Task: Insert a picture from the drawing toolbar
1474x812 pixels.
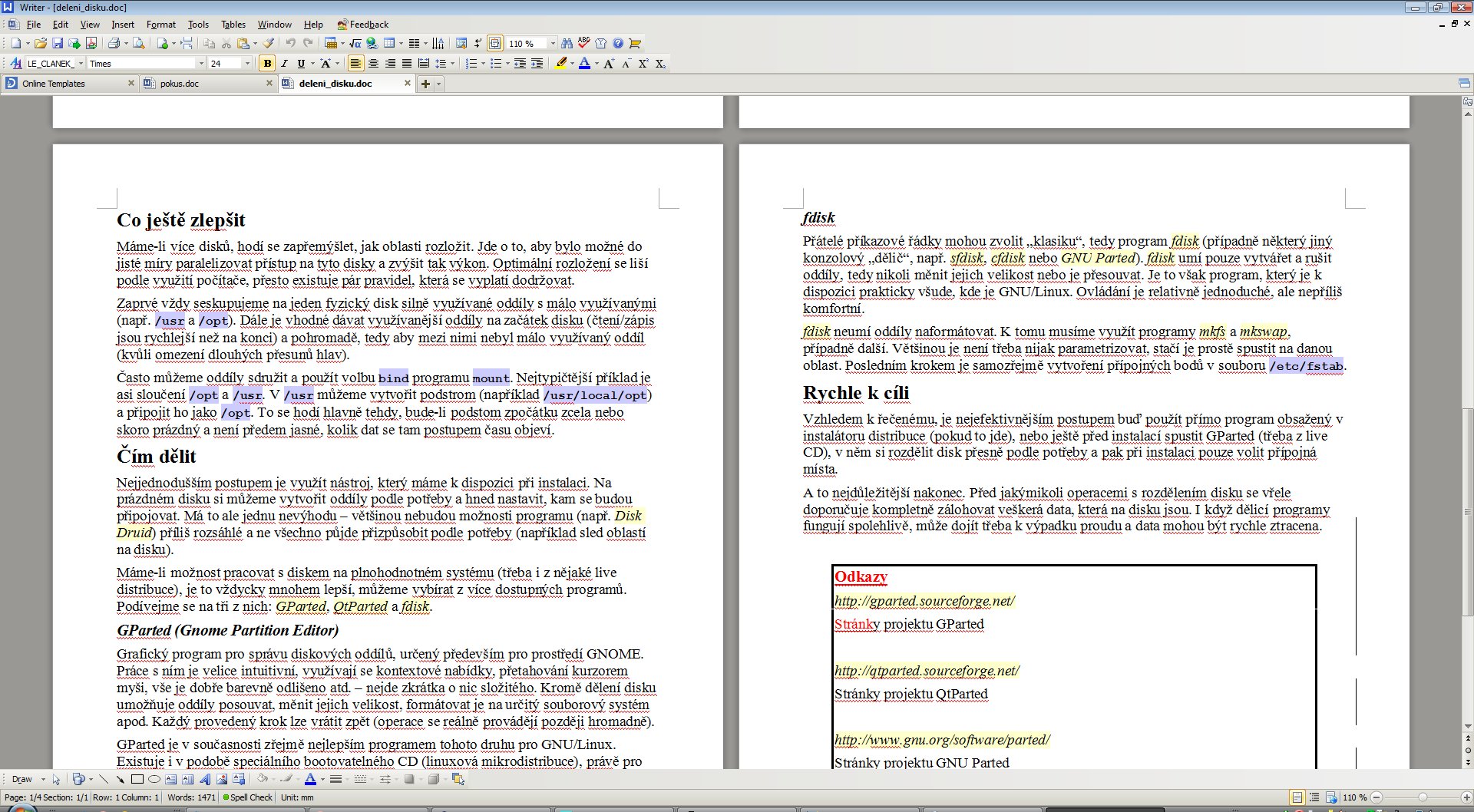Action: (x=222, y=779)
